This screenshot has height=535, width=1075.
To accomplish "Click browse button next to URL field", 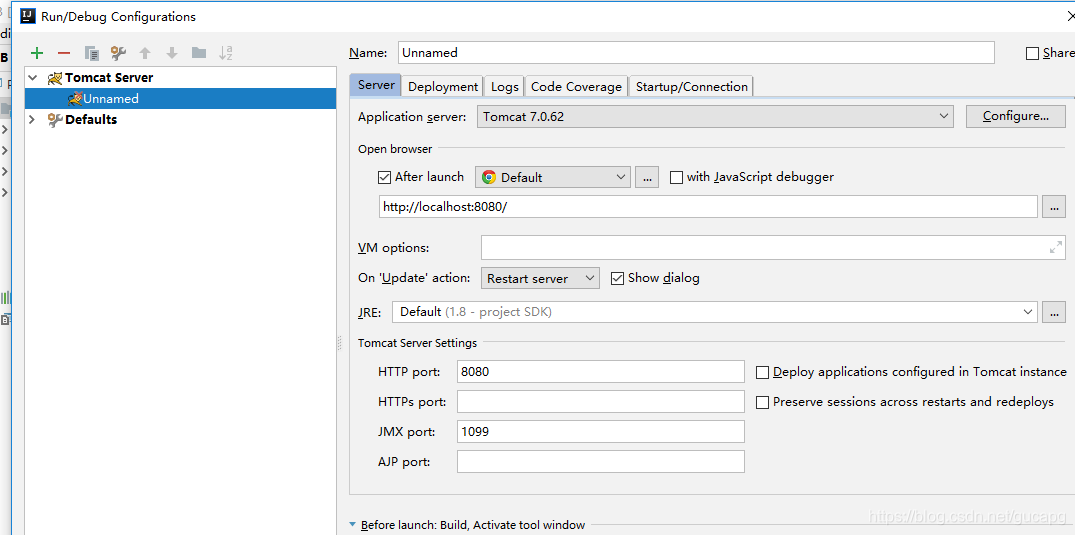I will tap(1054, 206).
